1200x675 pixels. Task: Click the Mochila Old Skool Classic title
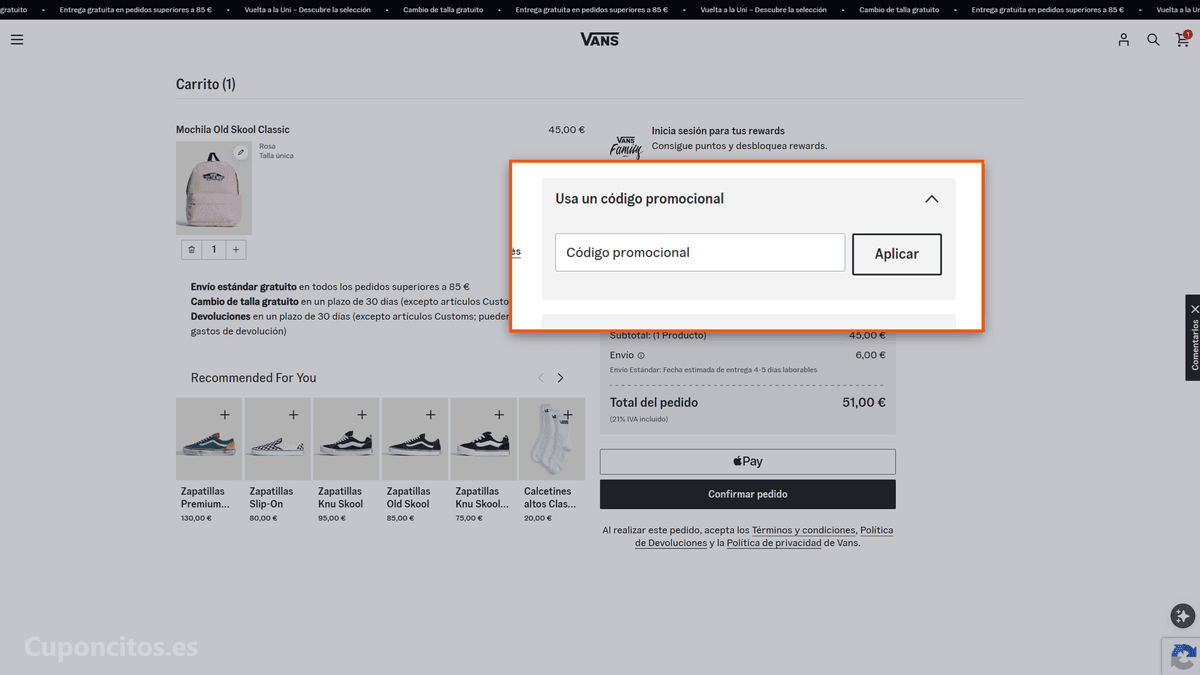coord(233,130)
